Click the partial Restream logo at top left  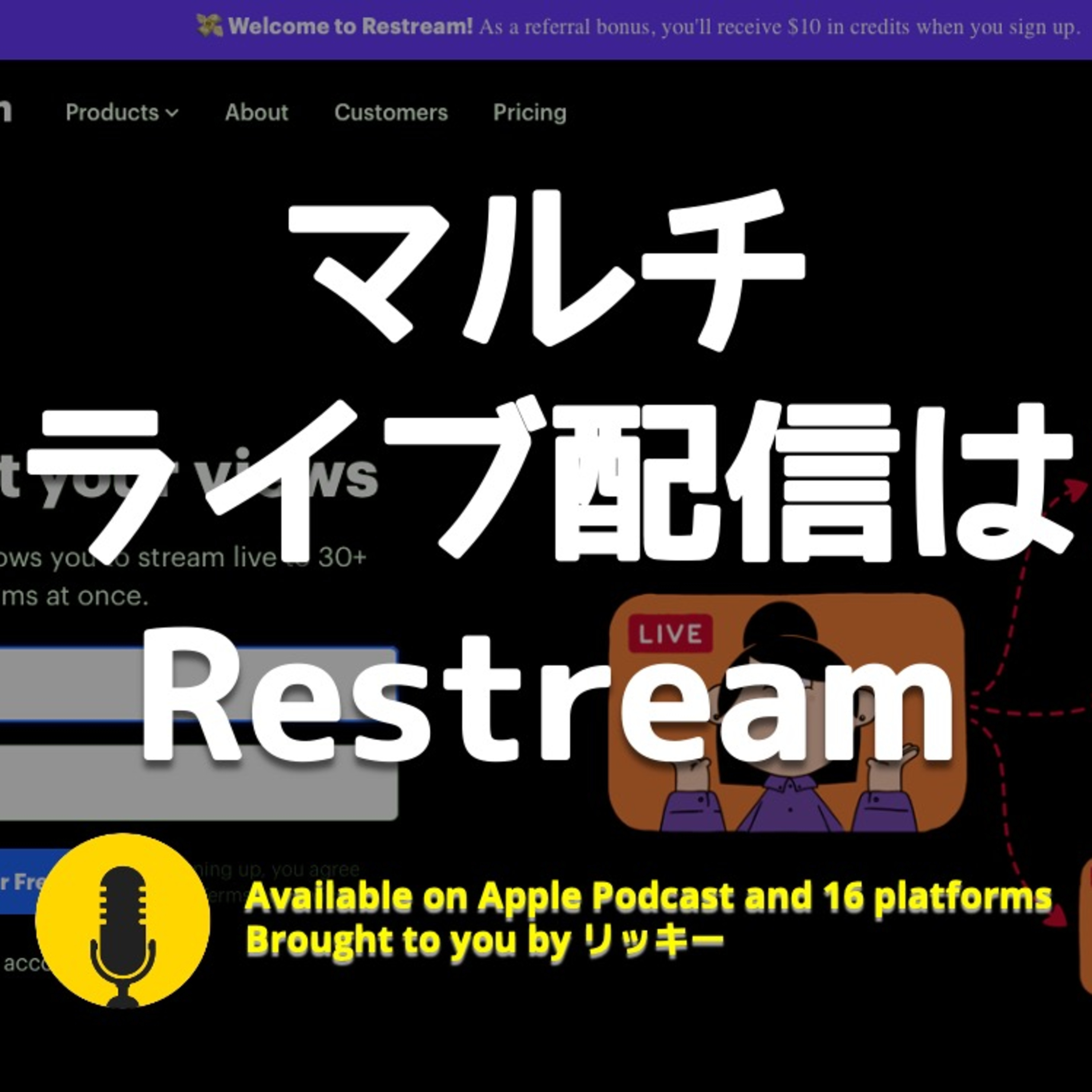[6, 111]
